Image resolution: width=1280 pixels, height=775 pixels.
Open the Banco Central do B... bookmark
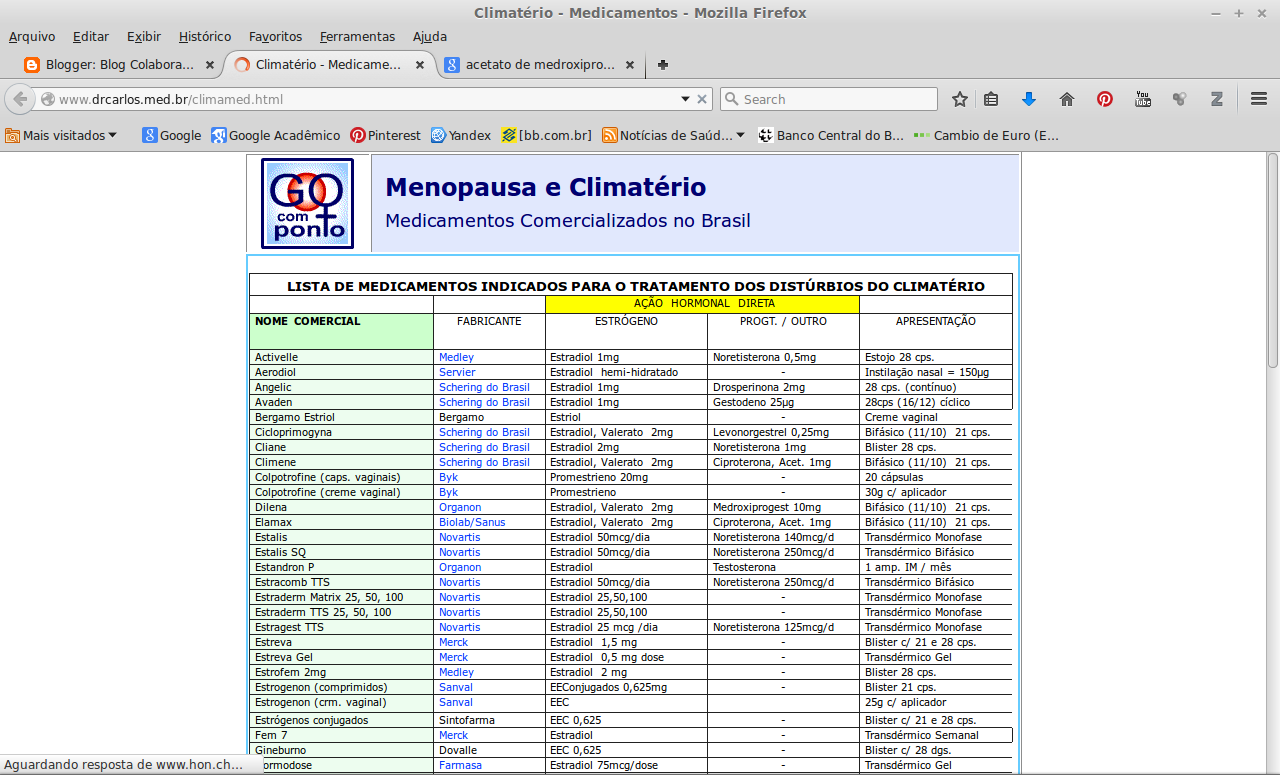(831, 135)
